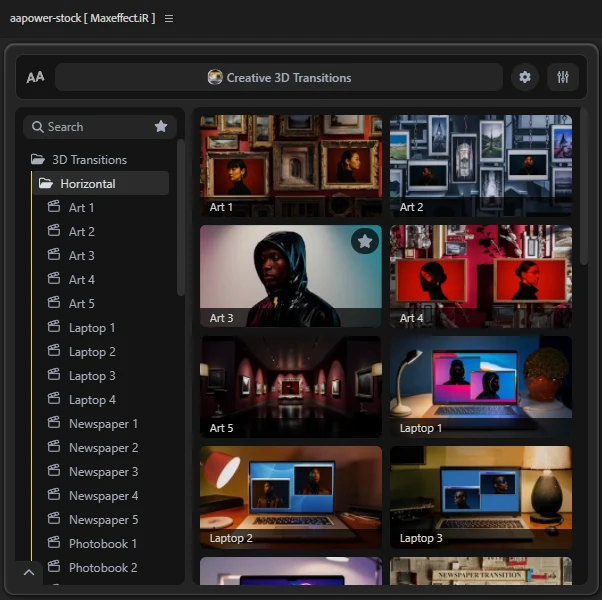This screenshot has height=600, width=602.
Task: Open the Art 1 thumbnail
Action: click(x=291, y=166)
